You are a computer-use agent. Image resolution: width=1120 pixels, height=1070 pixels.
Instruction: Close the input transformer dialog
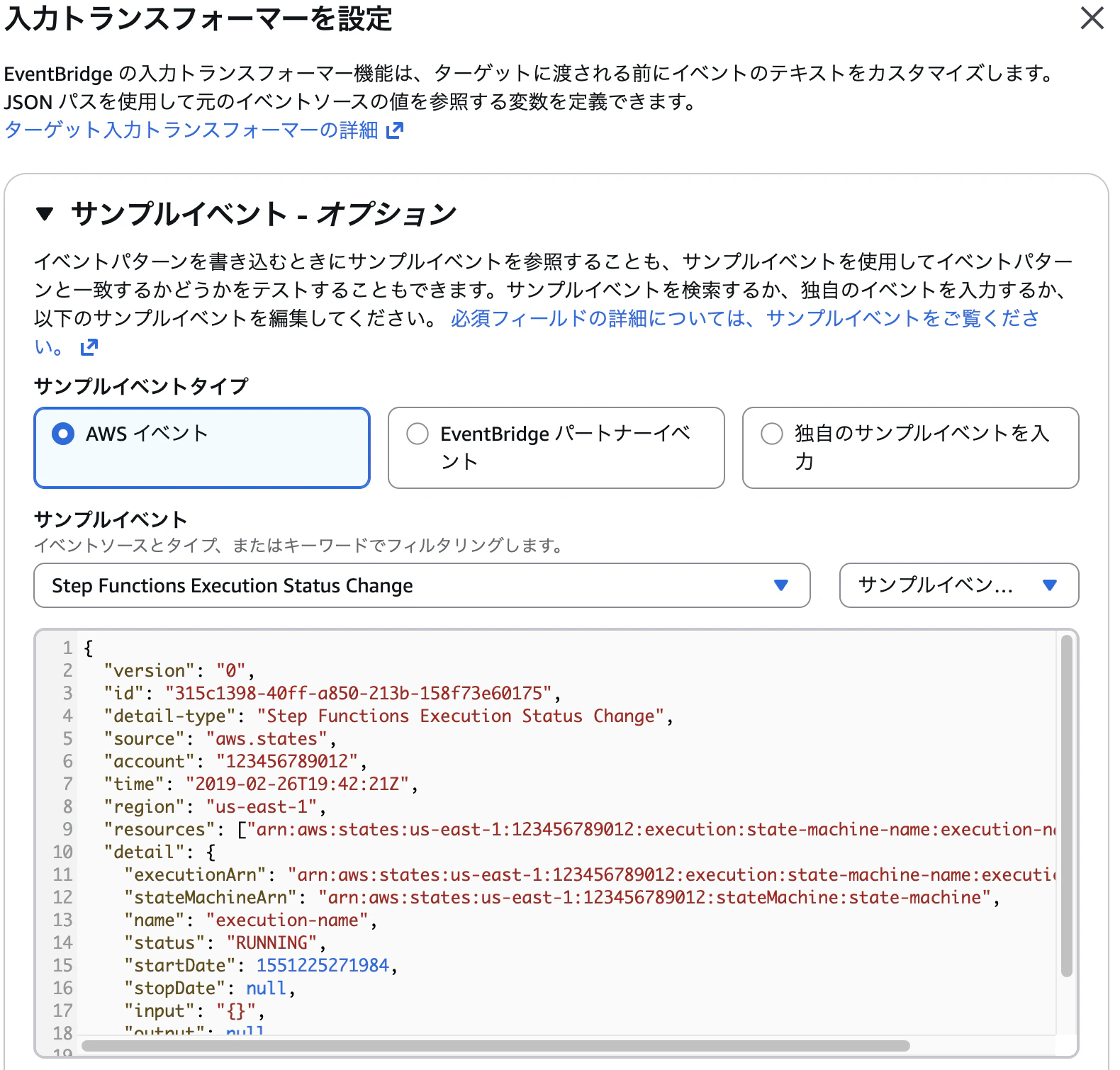(x=1092, y=18)
